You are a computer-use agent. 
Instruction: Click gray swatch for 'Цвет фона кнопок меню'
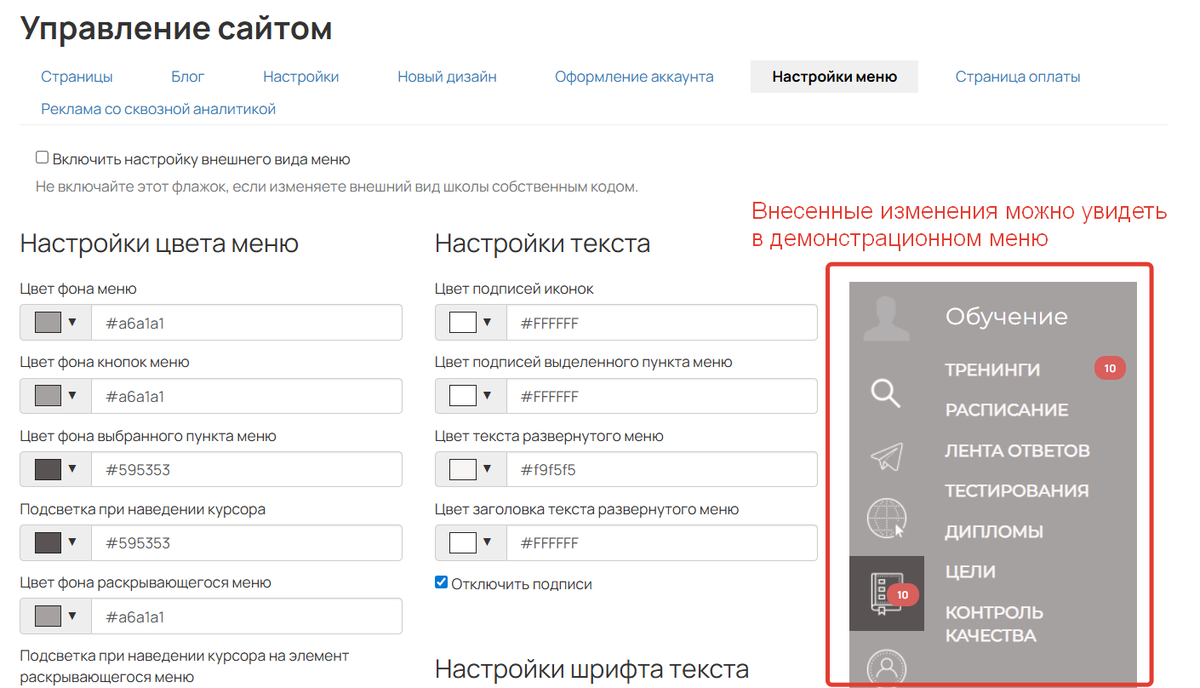pyautogui.click(x=49, y=396)
